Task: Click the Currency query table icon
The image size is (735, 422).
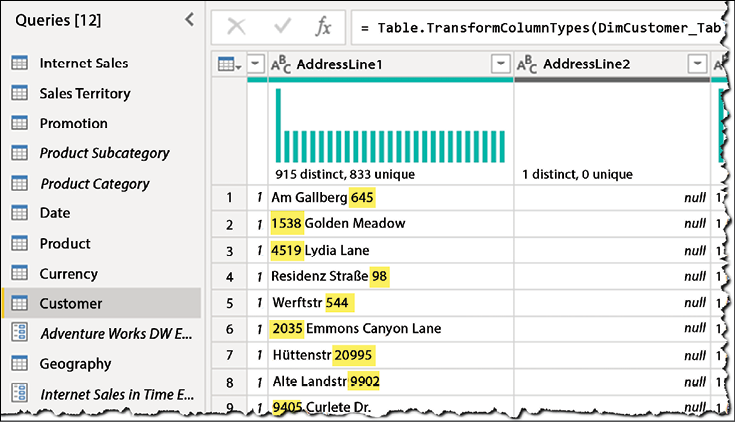Action: coord(20,273)
